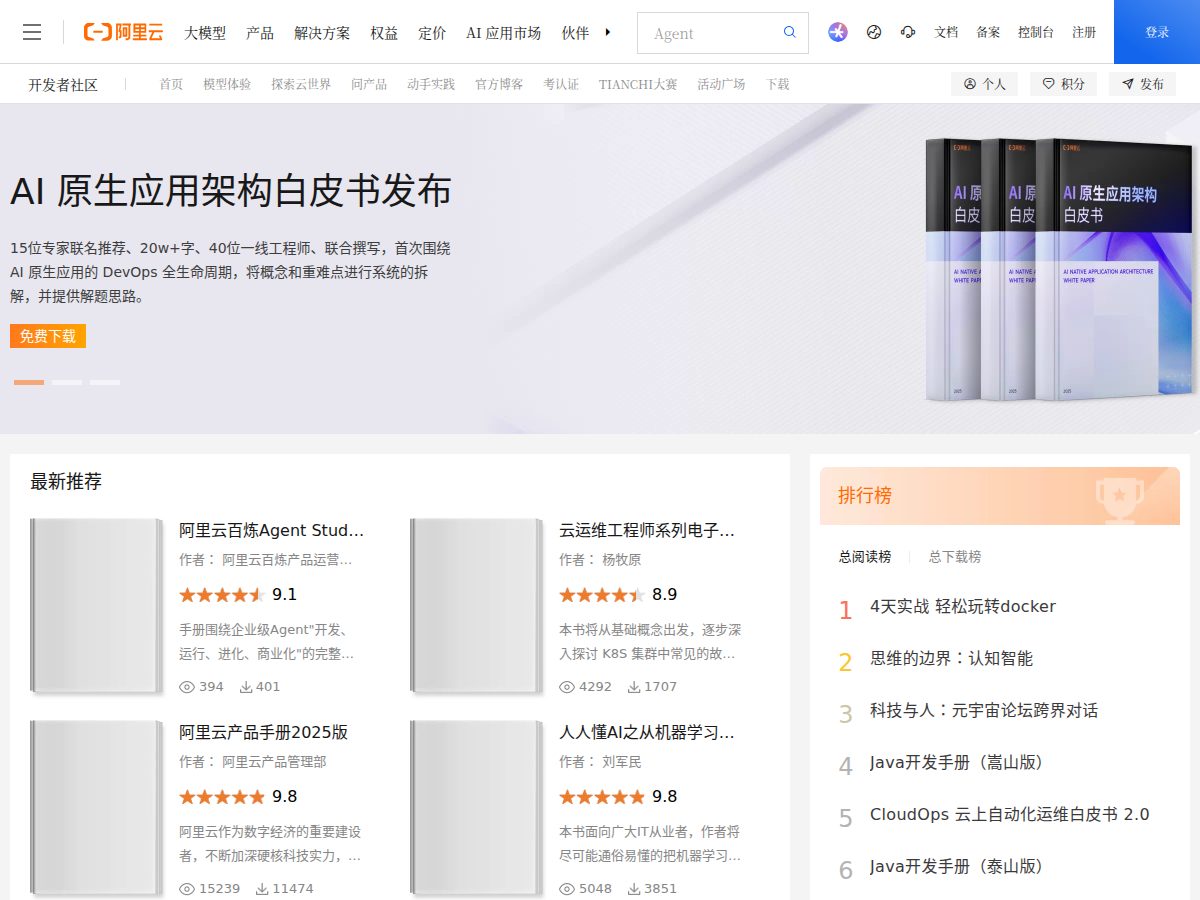Open book 阿里云产品手册2025版 title
This screenshot has width=1200, height=900.
[x=264, y=732]
